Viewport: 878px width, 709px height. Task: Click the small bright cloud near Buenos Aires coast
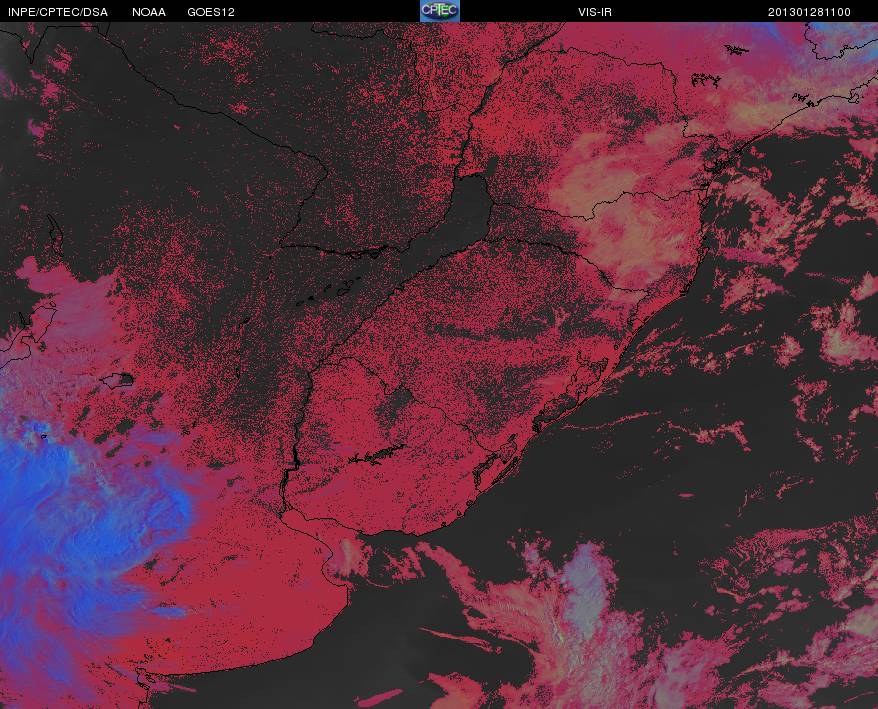point(348,557)
